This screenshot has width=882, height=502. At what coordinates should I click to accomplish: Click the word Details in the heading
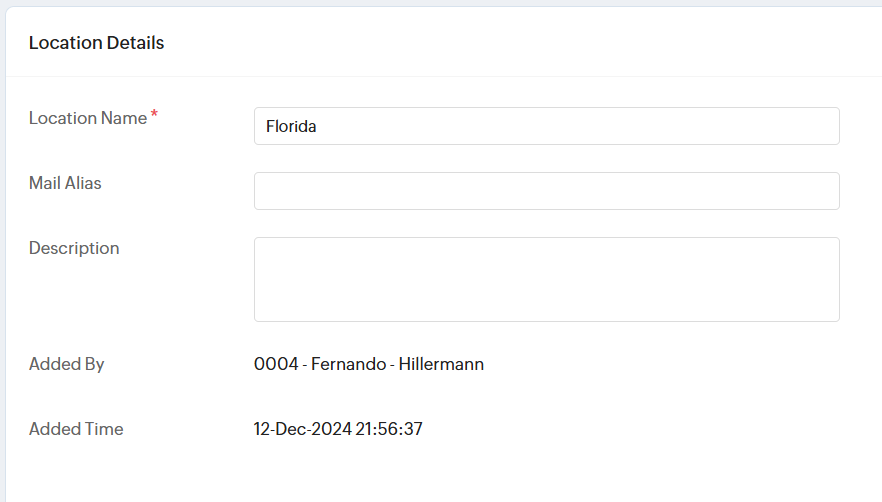(x=135, y=43)
